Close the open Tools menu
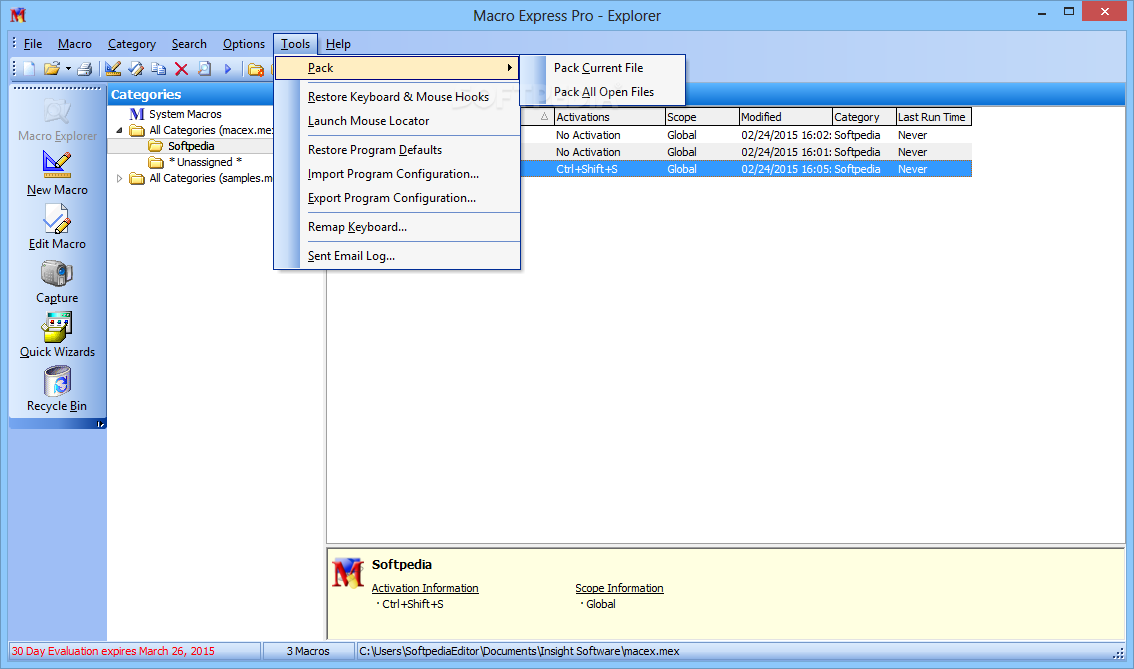1134x669 pixels. tap(295, 44)
